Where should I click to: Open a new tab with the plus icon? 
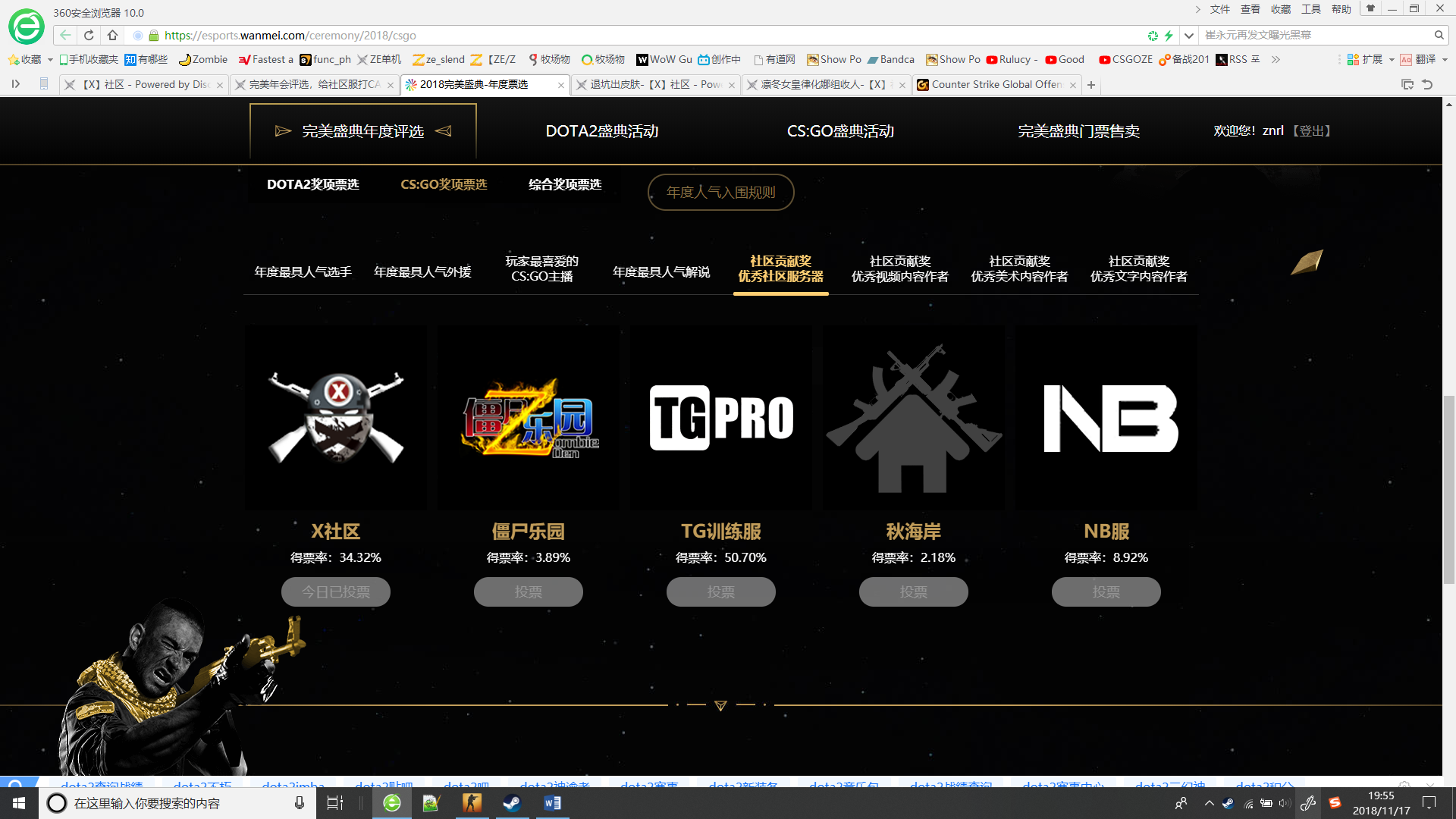point(1091,85)
